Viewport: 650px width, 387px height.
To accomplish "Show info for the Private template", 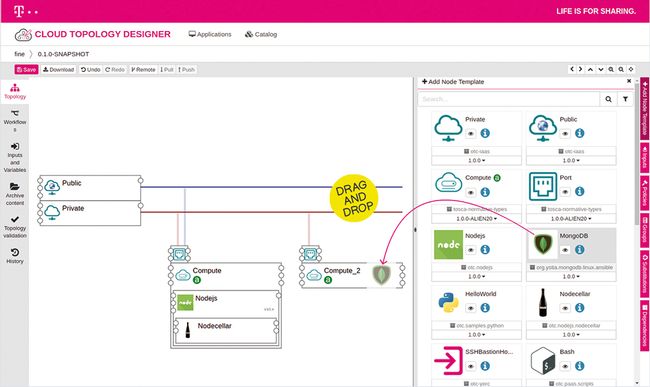I will (x=485, y=133).
